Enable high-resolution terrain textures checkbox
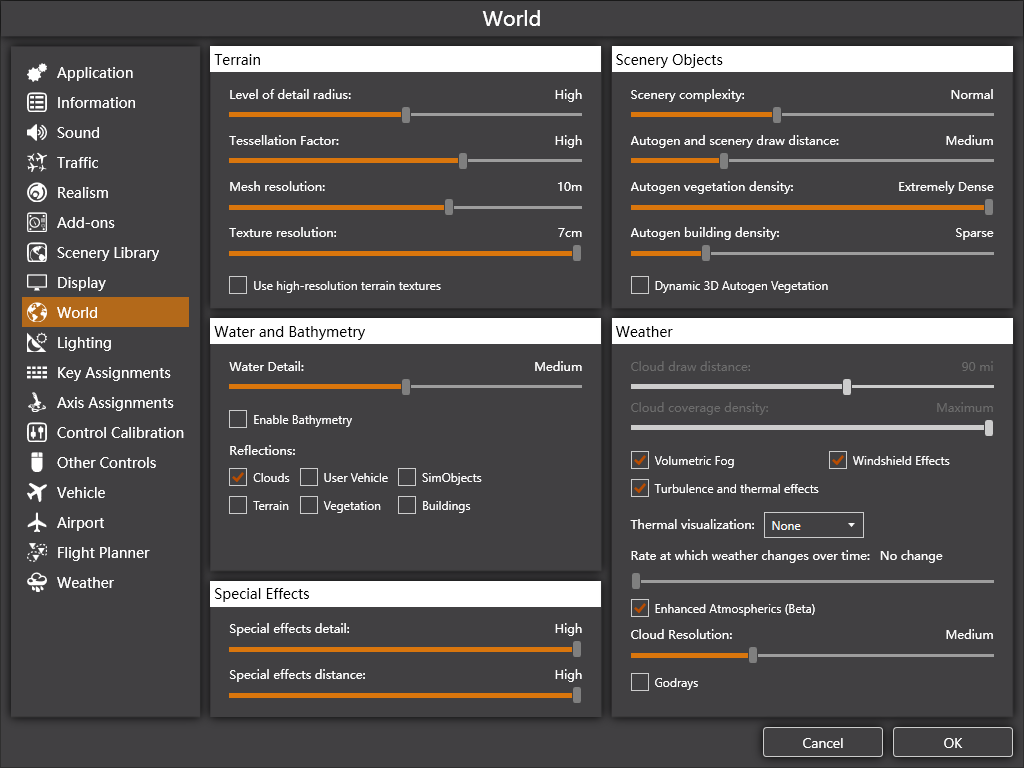This screenshot has width=1024, height=768. [238, 286]
